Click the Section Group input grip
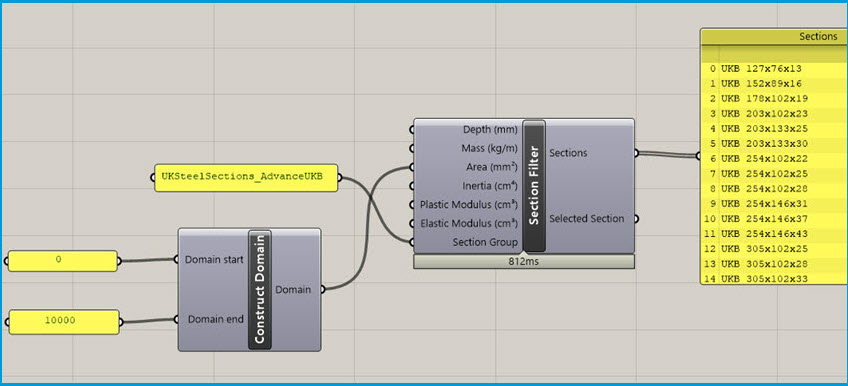 412,242
